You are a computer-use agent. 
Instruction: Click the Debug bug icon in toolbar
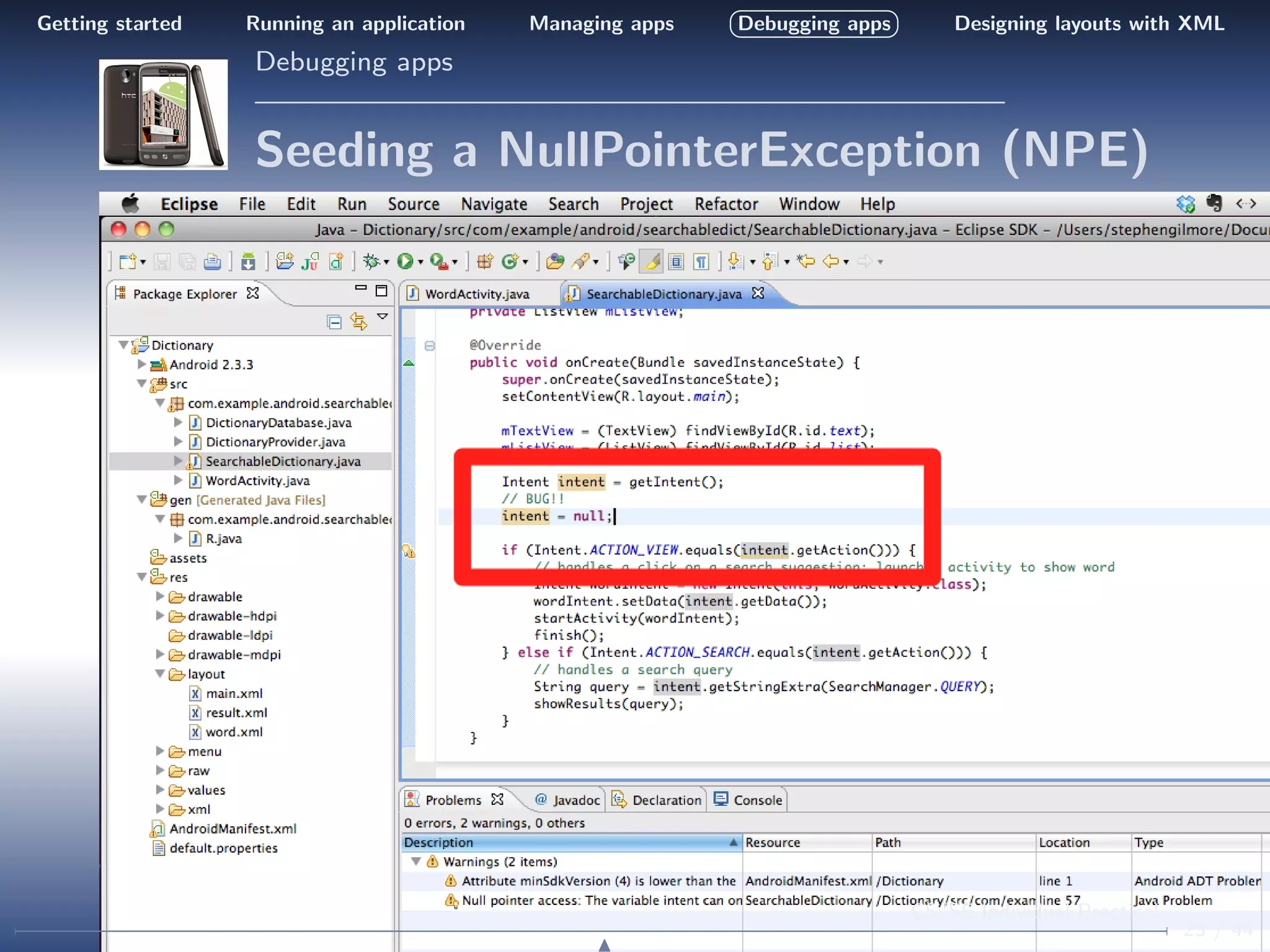click(371, 262)
